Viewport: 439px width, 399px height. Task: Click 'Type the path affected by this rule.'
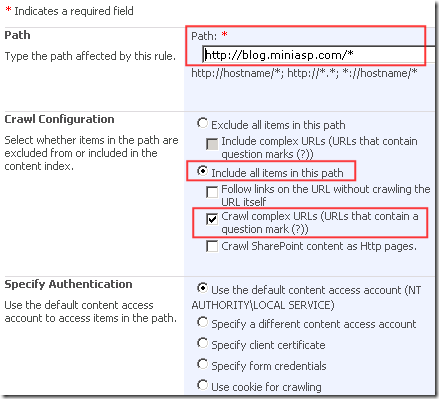(x=90, y=56)
